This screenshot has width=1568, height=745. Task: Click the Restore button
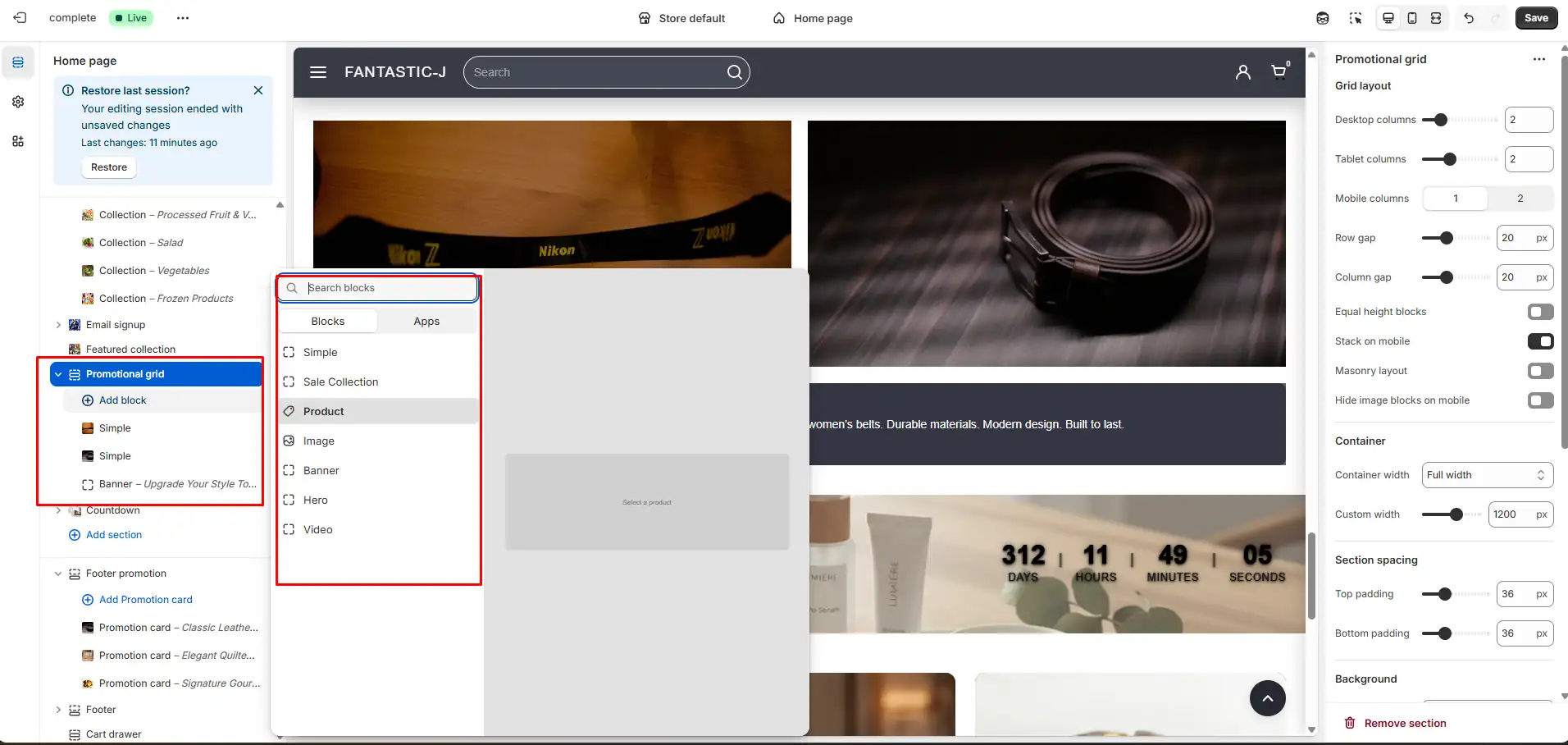click(x=108, y=167)
